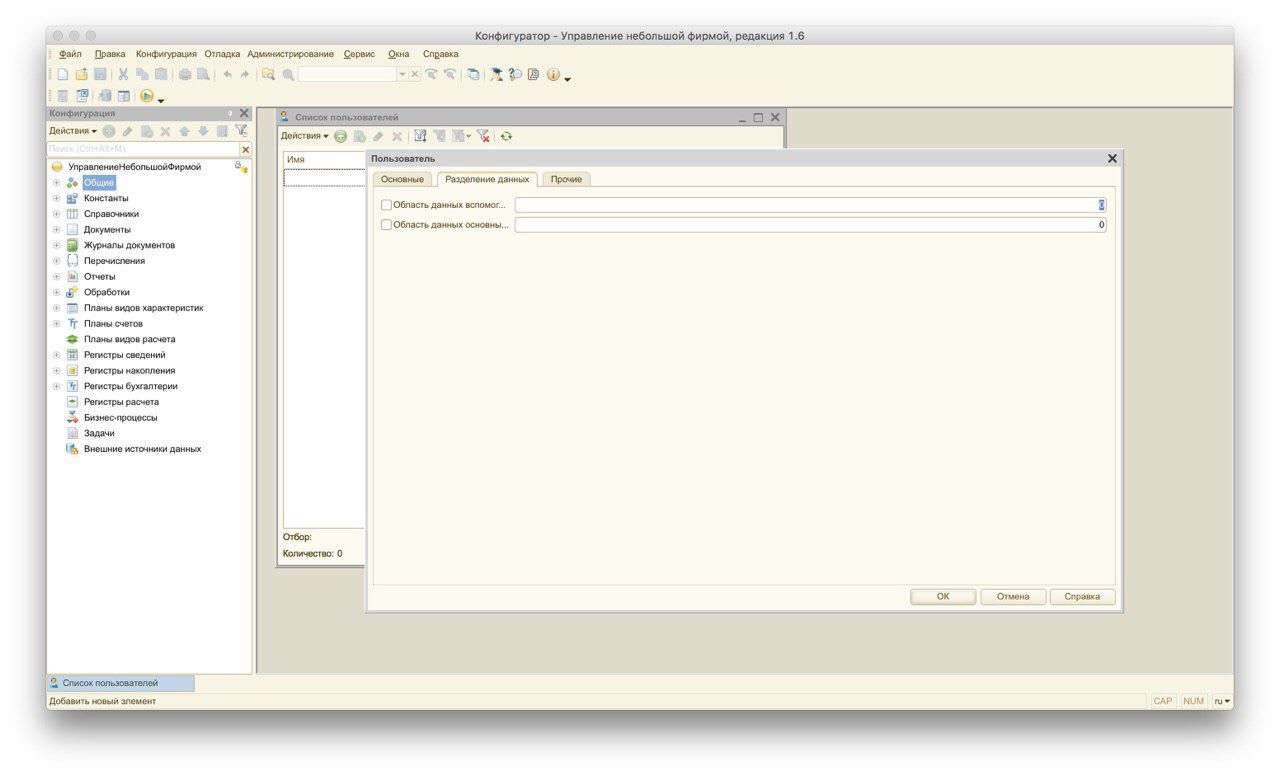Expand the Документы tree node
Image resolution: width=1280 pixels, height=776 pixels.
click(x=57, y=229)
